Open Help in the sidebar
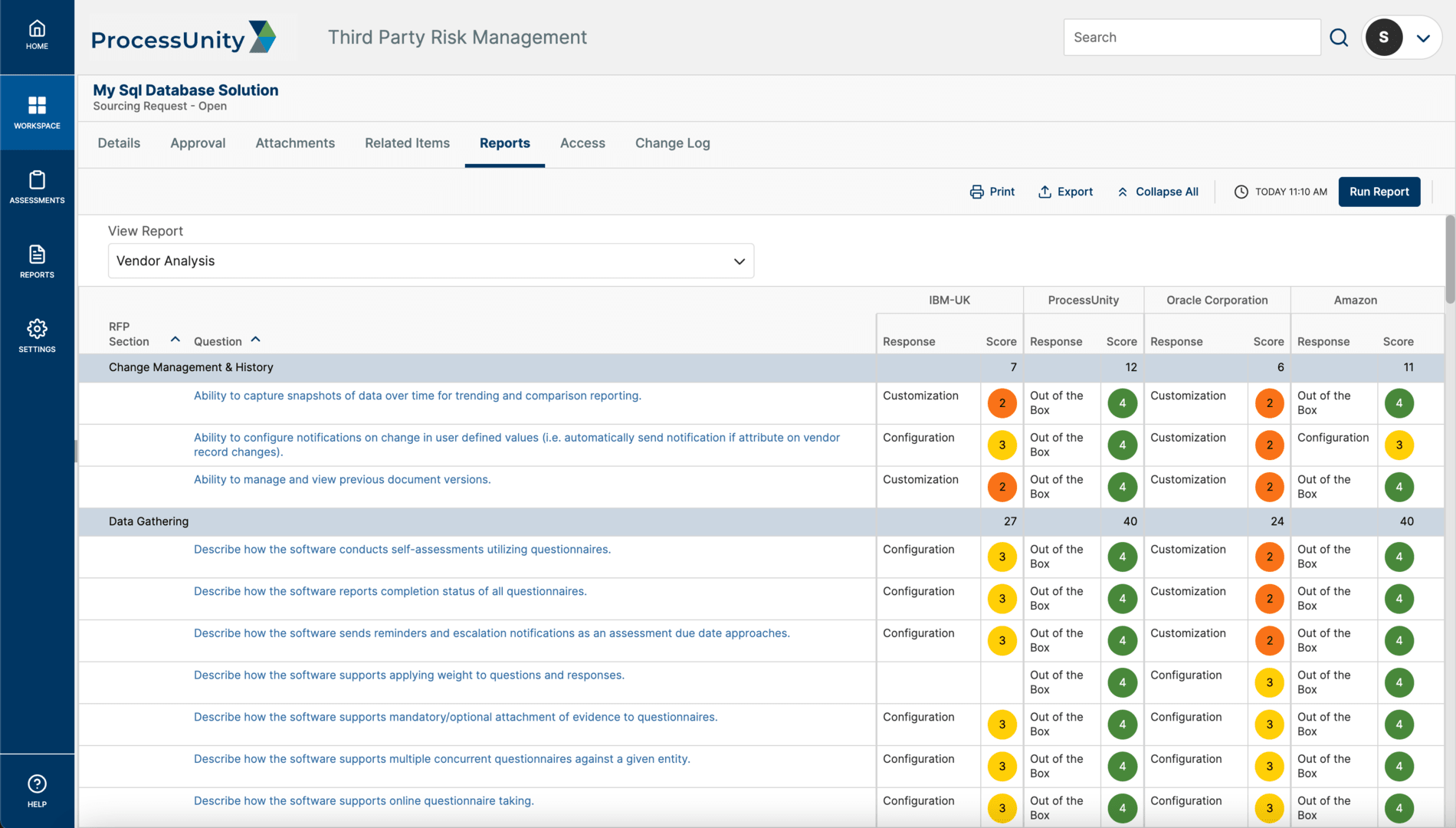The image size is (1456, 828). (37, 791)
